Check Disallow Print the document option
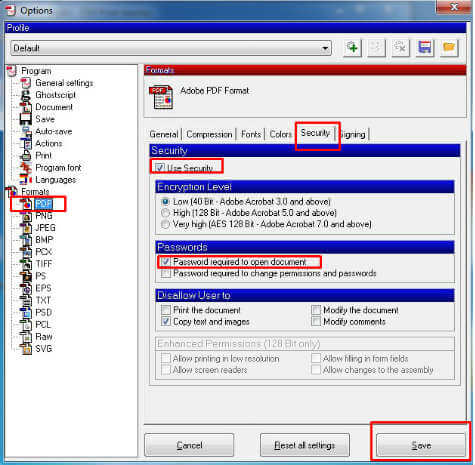This screenshot has height=465, width=475. tap(166, 310)
